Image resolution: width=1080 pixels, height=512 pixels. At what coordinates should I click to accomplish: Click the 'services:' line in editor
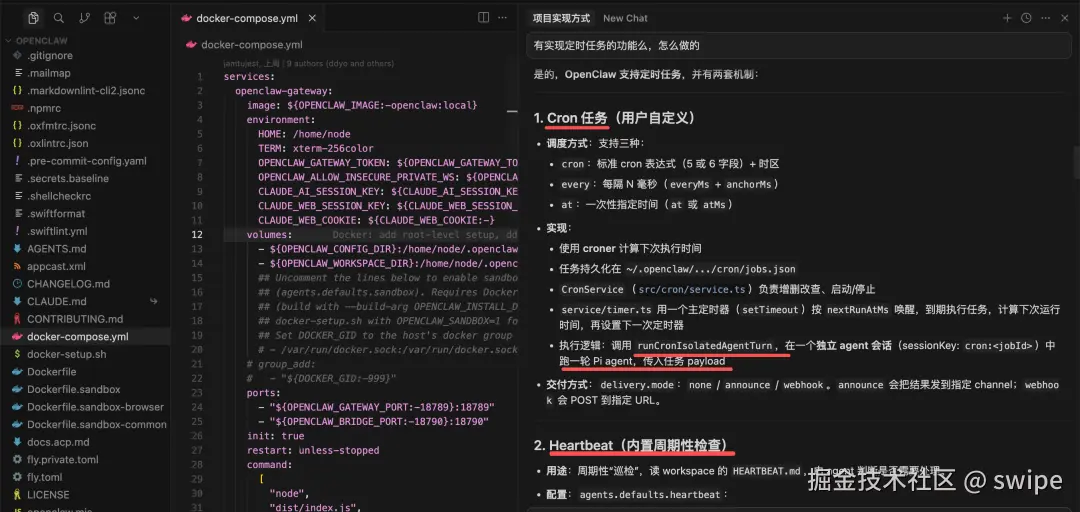(x=249, y=76)
